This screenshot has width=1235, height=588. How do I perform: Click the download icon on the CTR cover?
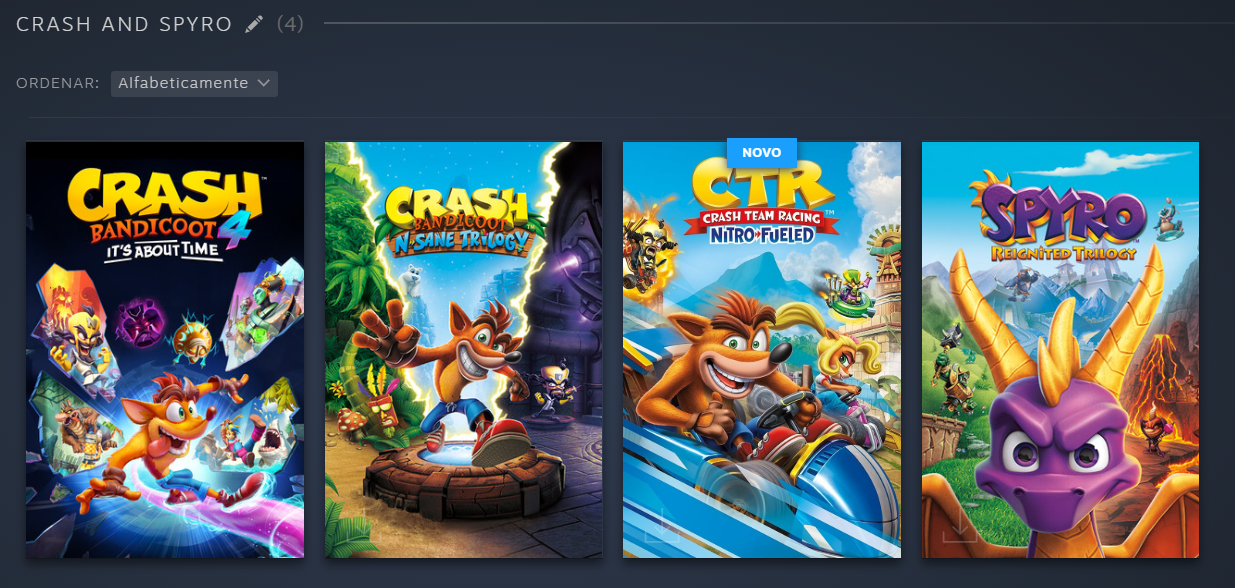(661, 524)
